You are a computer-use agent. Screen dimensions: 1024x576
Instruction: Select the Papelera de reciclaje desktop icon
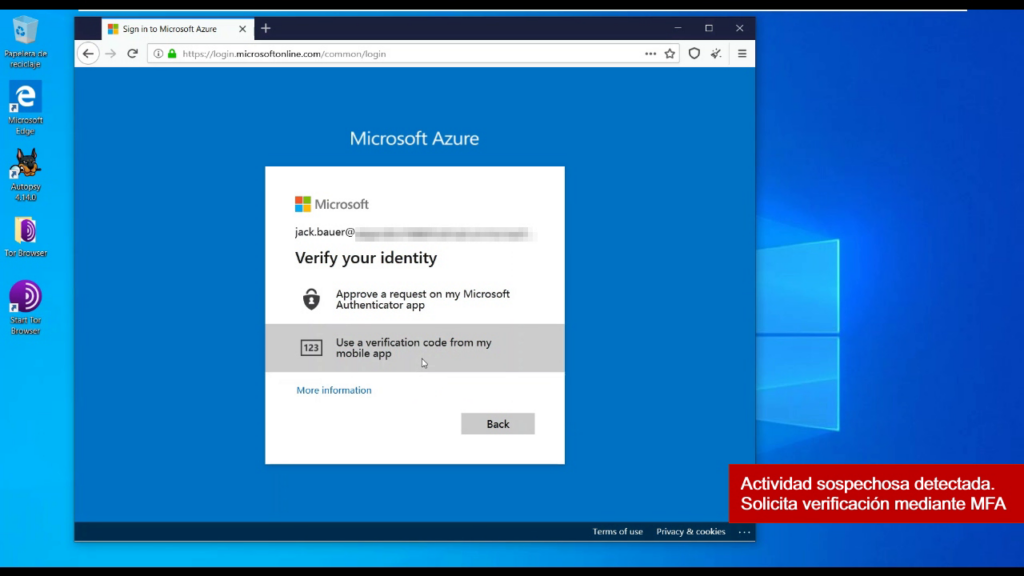(x=25, y=42)
